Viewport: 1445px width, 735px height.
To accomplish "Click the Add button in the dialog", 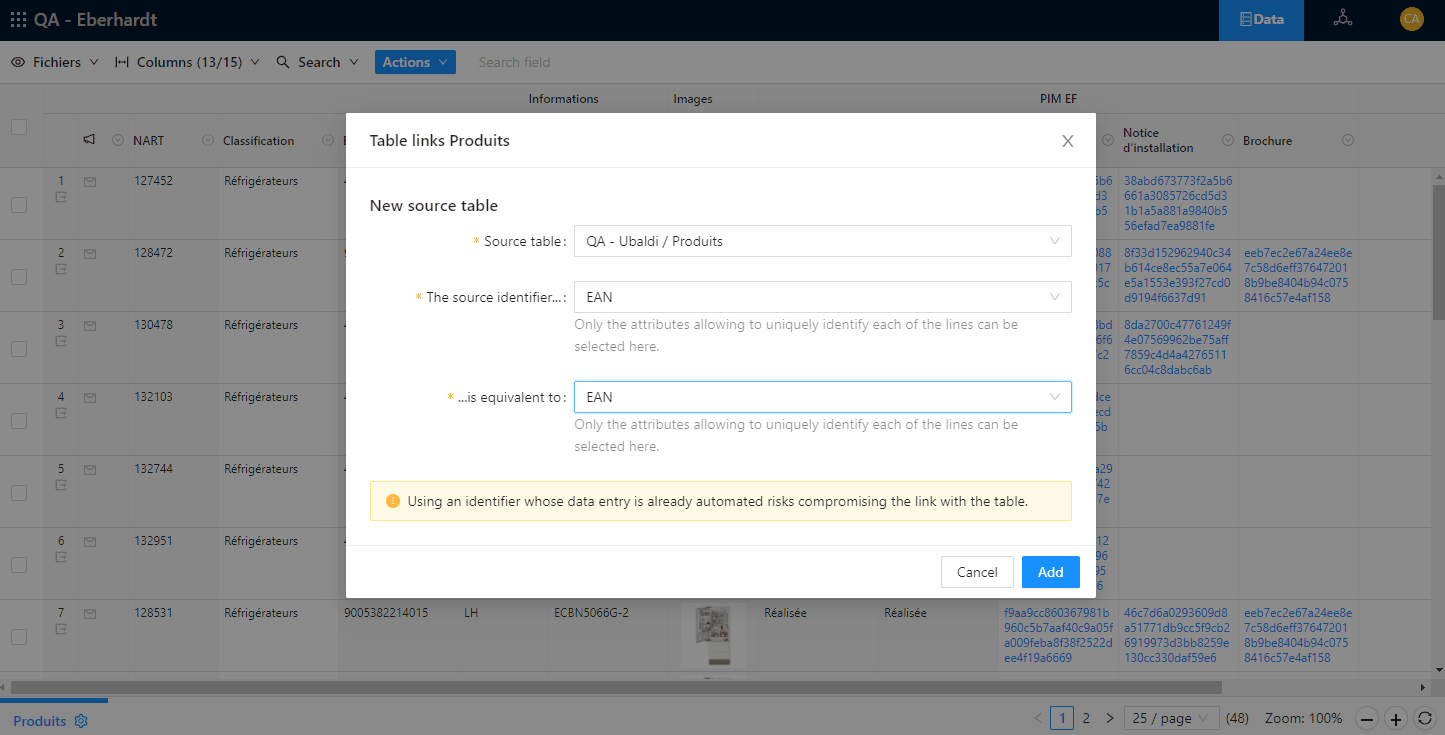I will (1050, 571).
